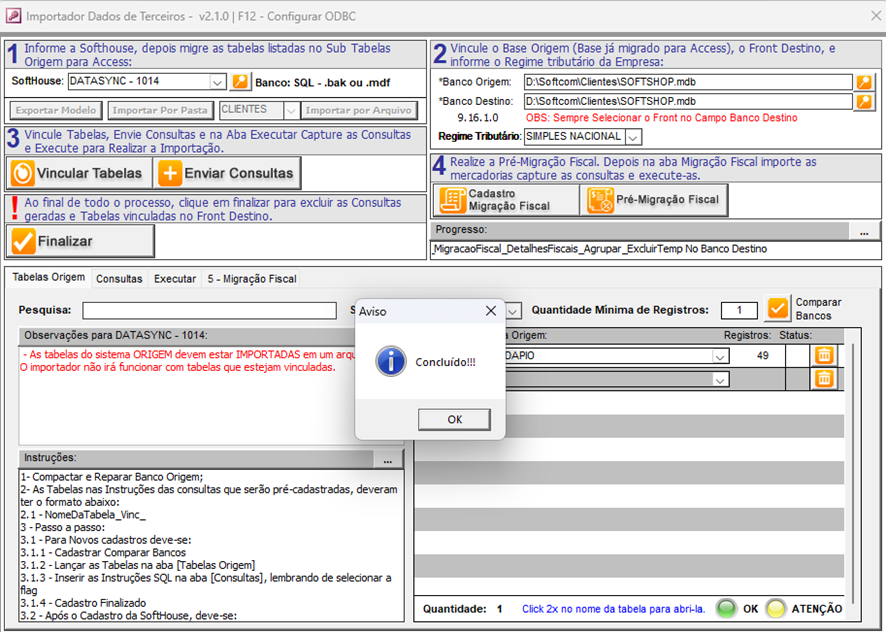This screenshot has width=886, height=632.
Task: Expand the second Tabela Origem row dropdown
Action: (719, 379)
